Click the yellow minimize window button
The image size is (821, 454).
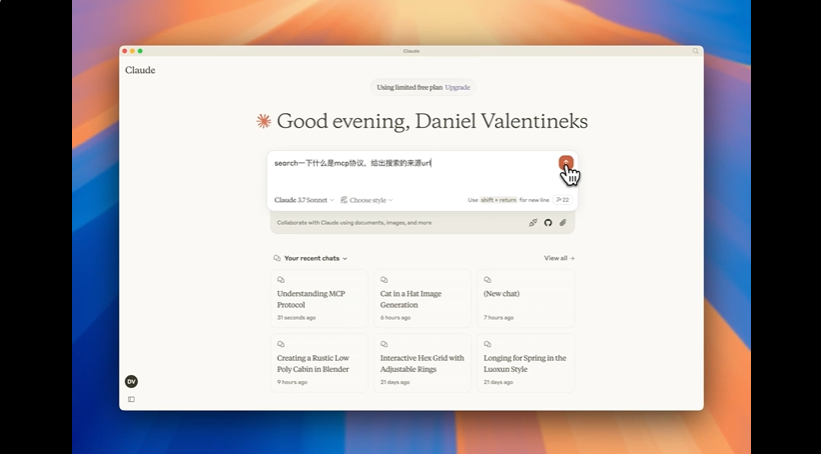tap(132, 51)
